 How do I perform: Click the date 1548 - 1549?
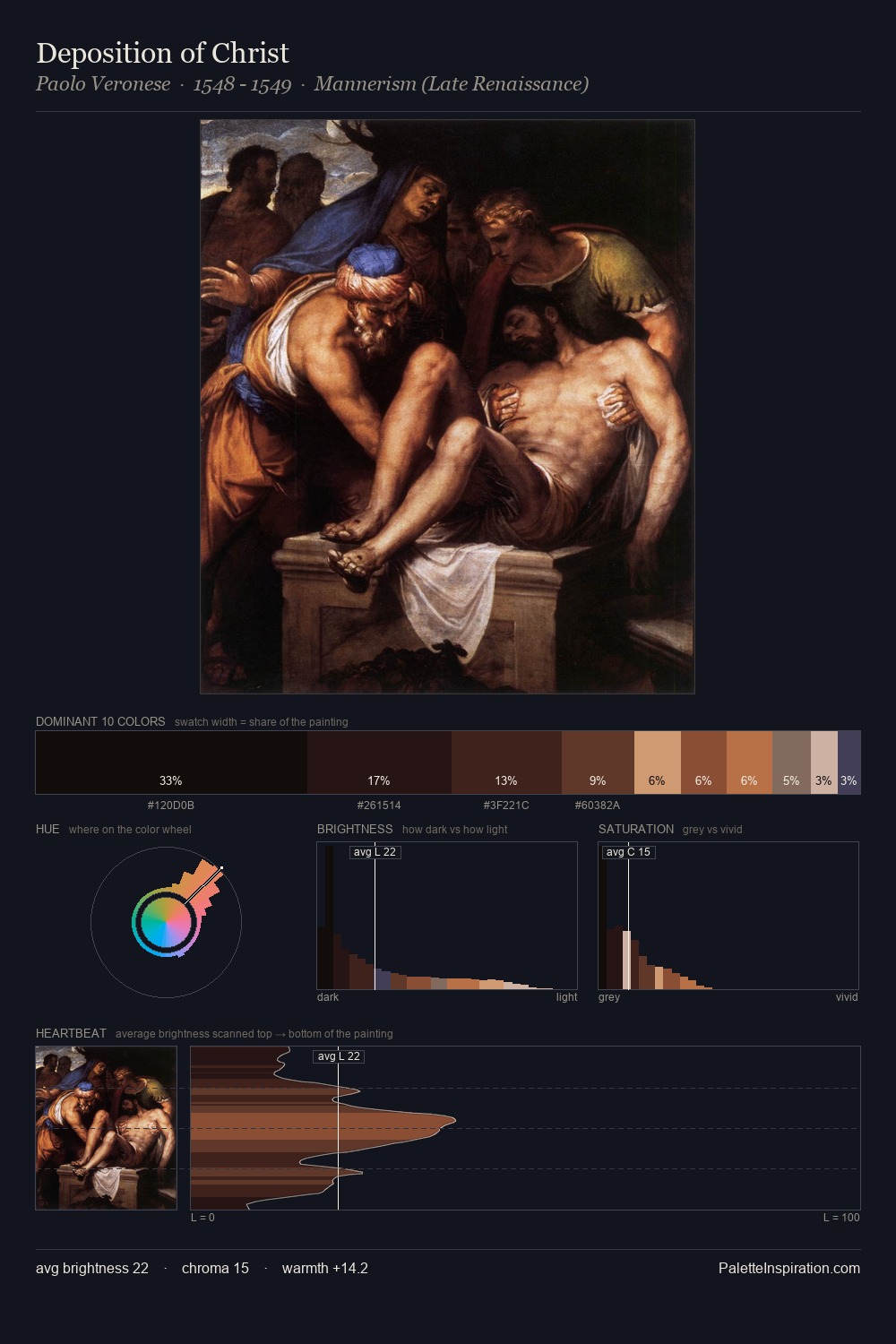242,84
